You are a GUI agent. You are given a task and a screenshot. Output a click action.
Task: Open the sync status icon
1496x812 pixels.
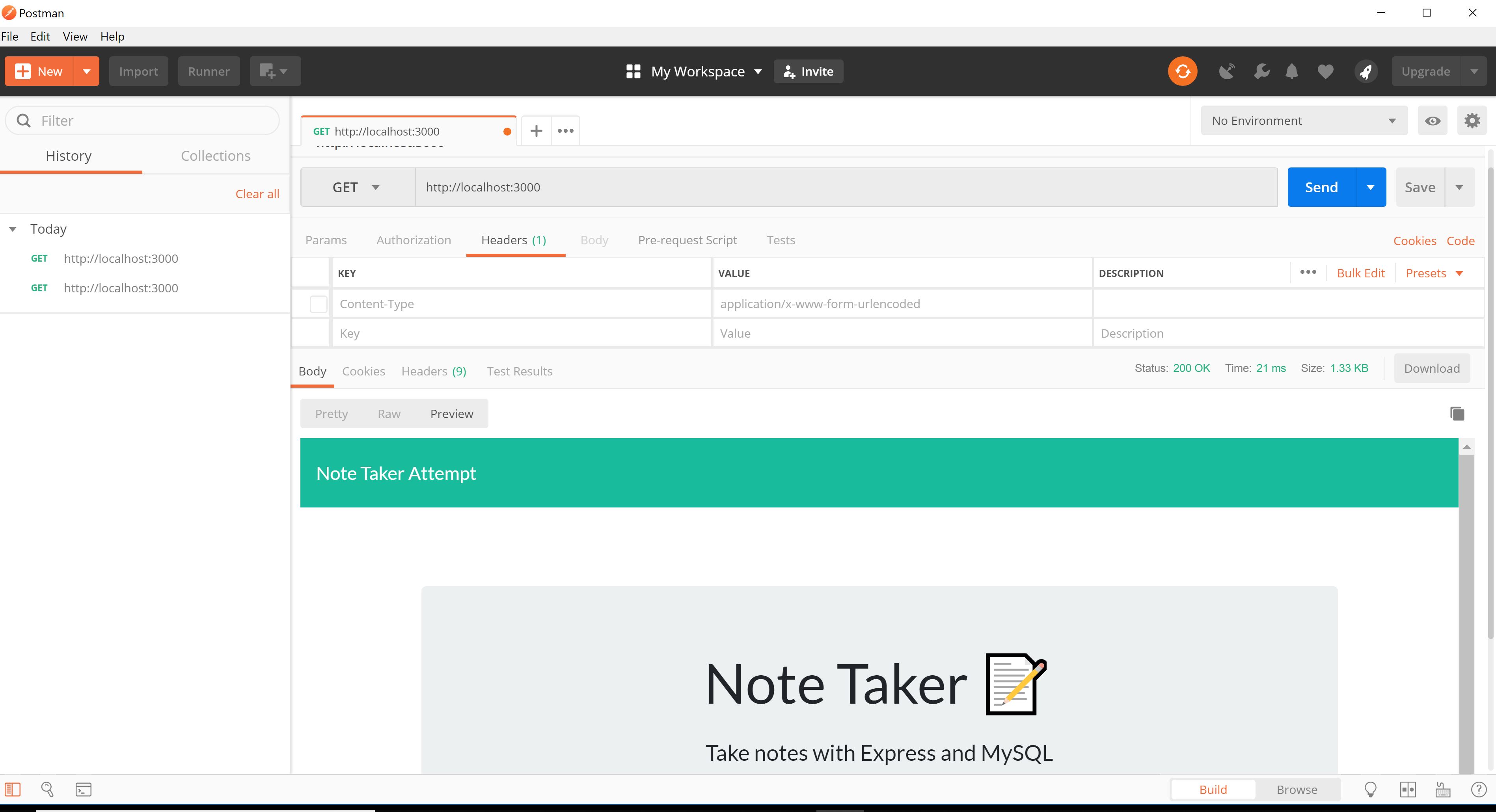tap(1182, 71)
